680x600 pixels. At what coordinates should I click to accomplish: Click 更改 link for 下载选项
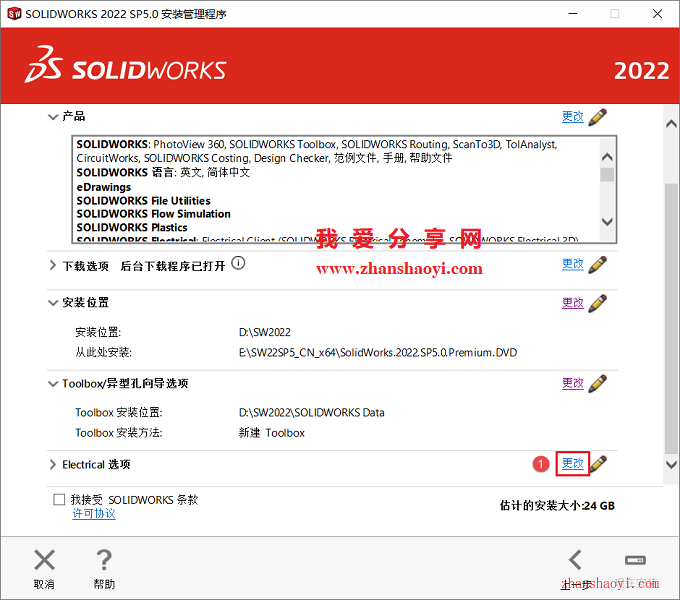(x=572, y=264)
